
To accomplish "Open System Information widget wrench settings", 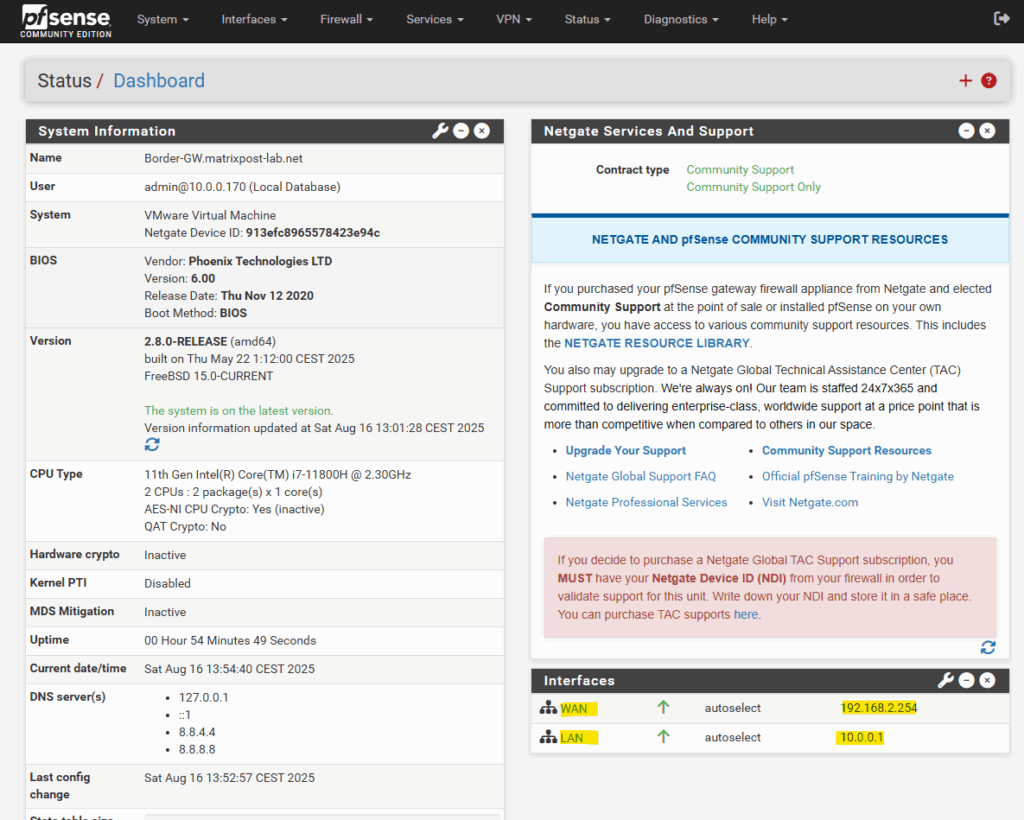I will coord(440,131).
